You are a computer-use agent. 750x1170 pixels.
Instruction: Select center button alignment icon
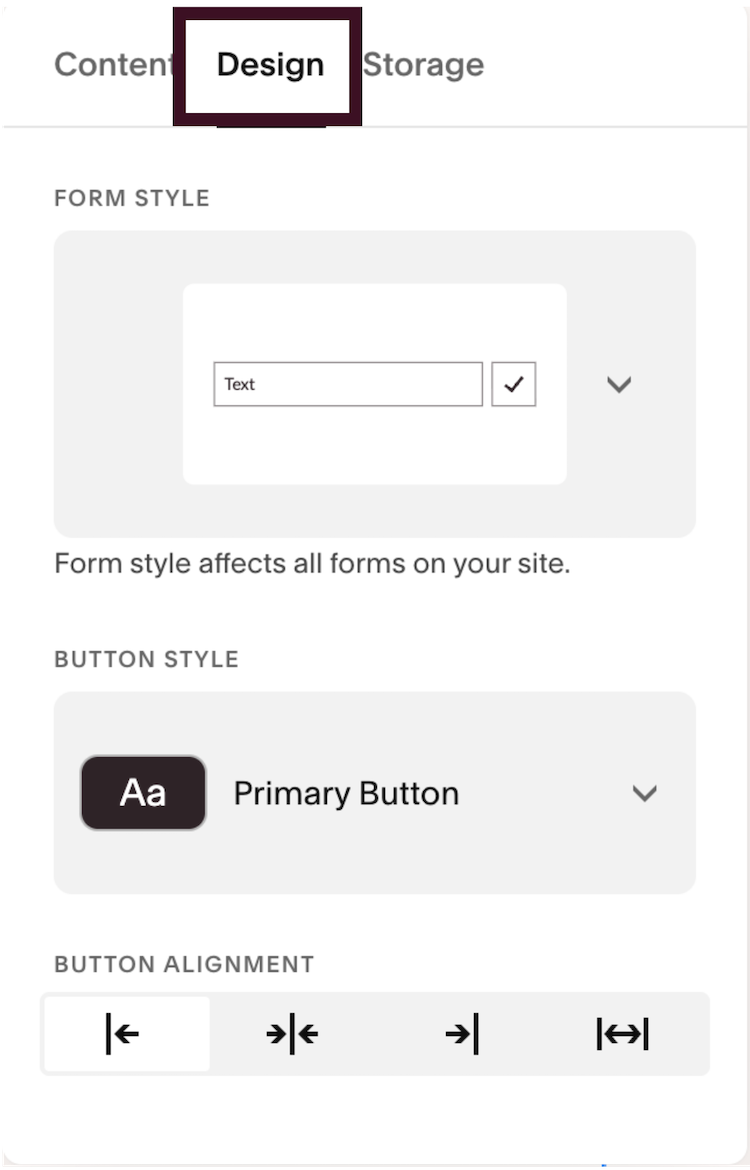coord(292,1033)
